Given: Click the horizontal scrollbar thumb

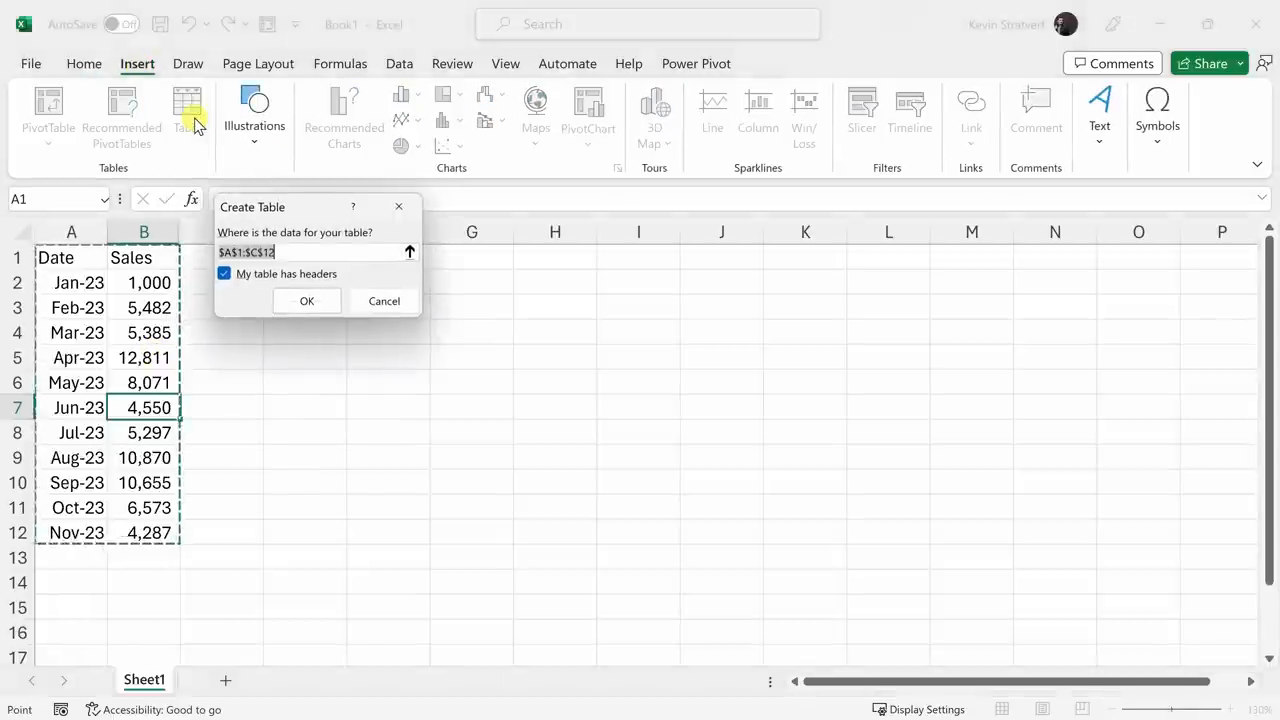Looking at the screenshot, I should [1006, 681].
